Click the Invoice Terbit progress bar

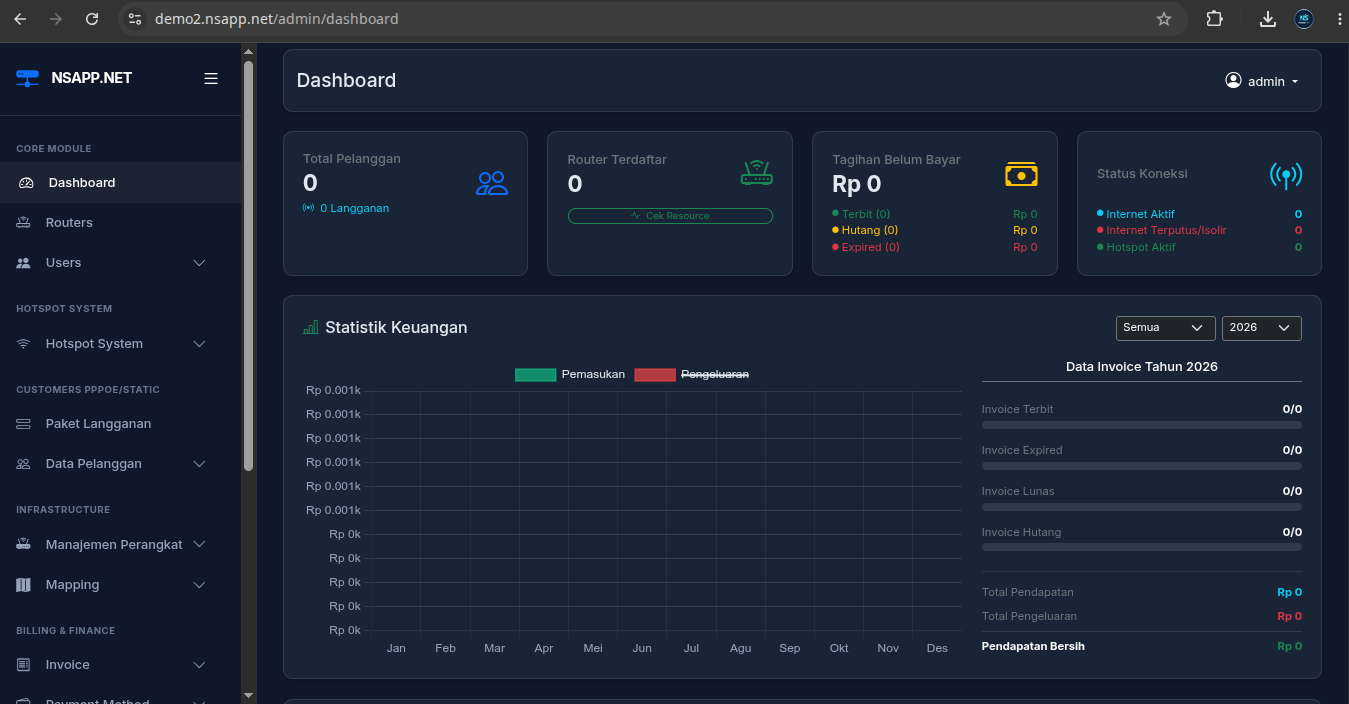coord(1142,425)
